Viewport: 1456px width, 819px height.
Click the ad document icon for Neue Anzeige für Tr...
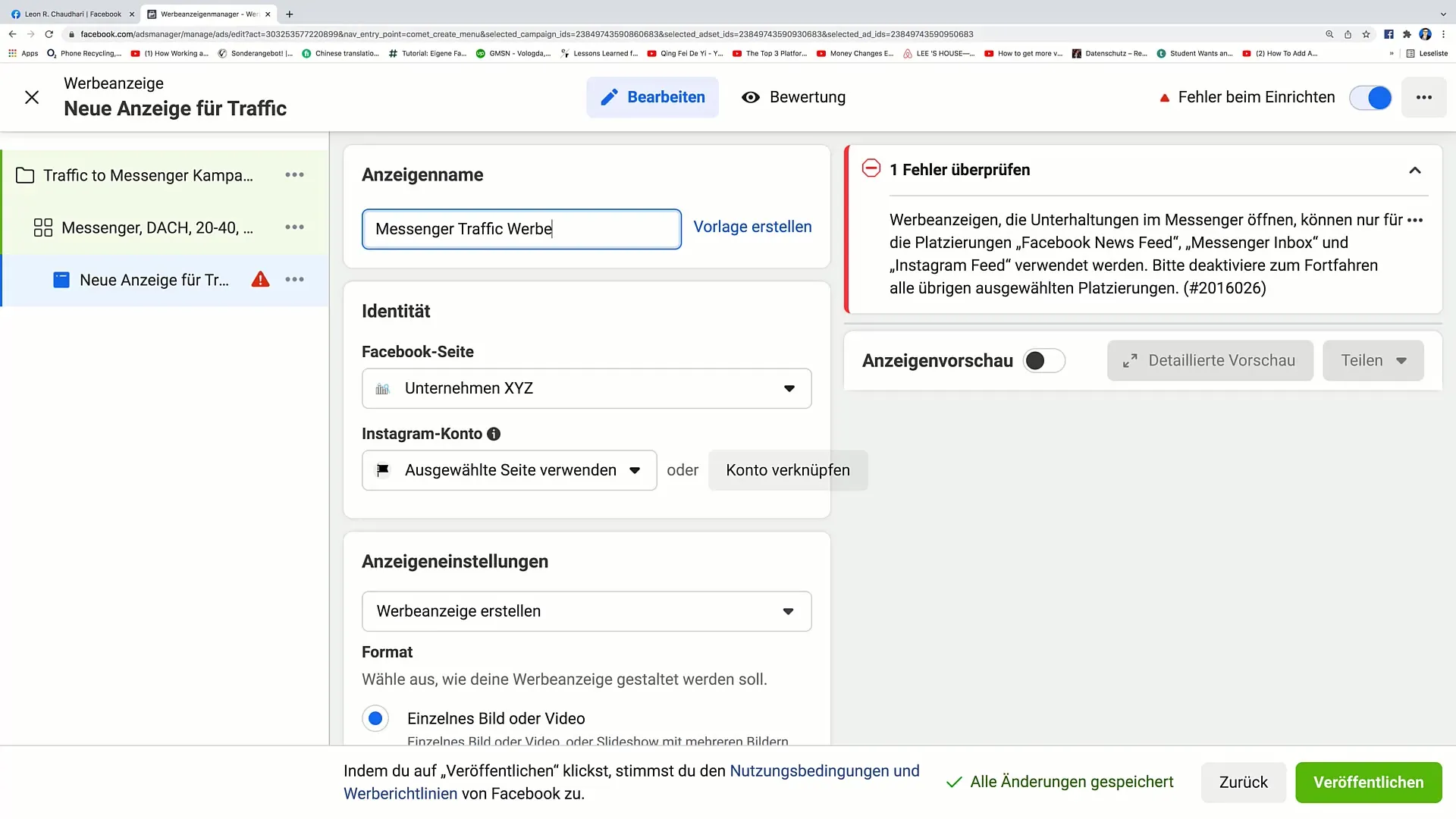(62, 280)
